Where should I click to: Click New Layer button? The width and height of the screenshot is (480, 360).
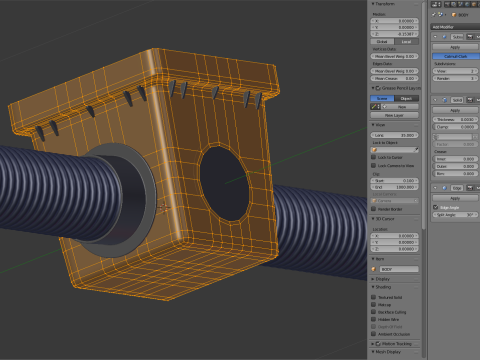click(395, 115)
